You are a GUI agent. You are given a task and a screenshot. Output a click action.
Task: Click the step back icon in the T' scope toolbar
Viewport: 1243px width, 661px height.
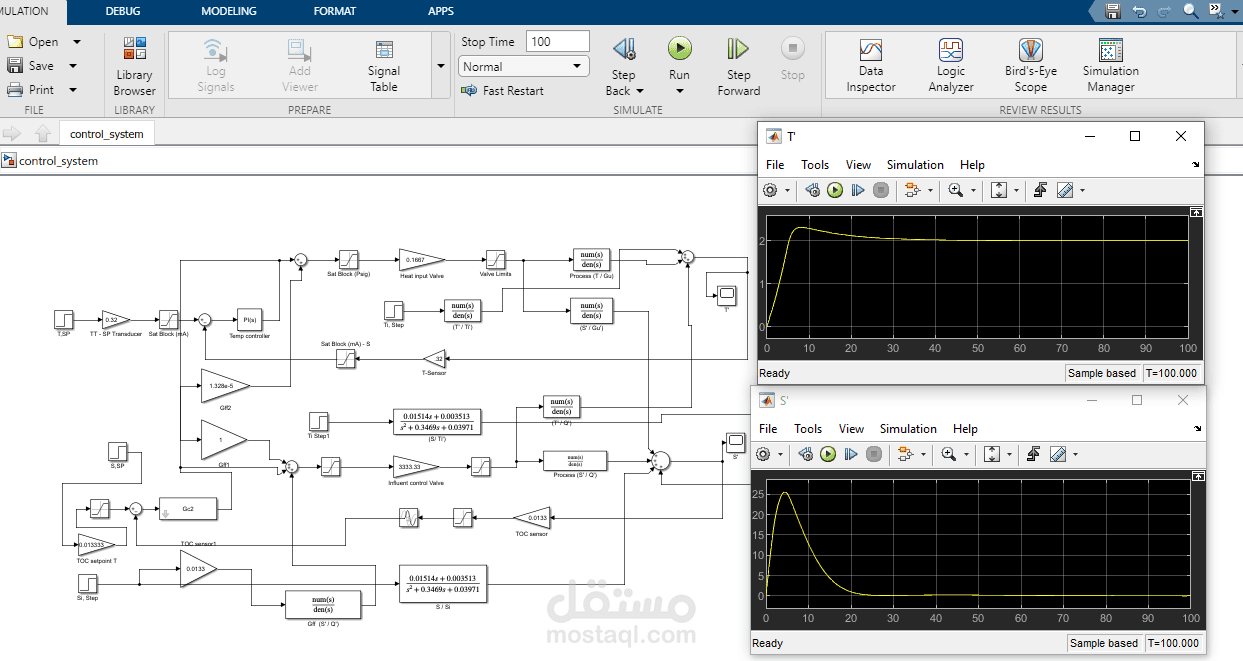[x=812, y=190]
